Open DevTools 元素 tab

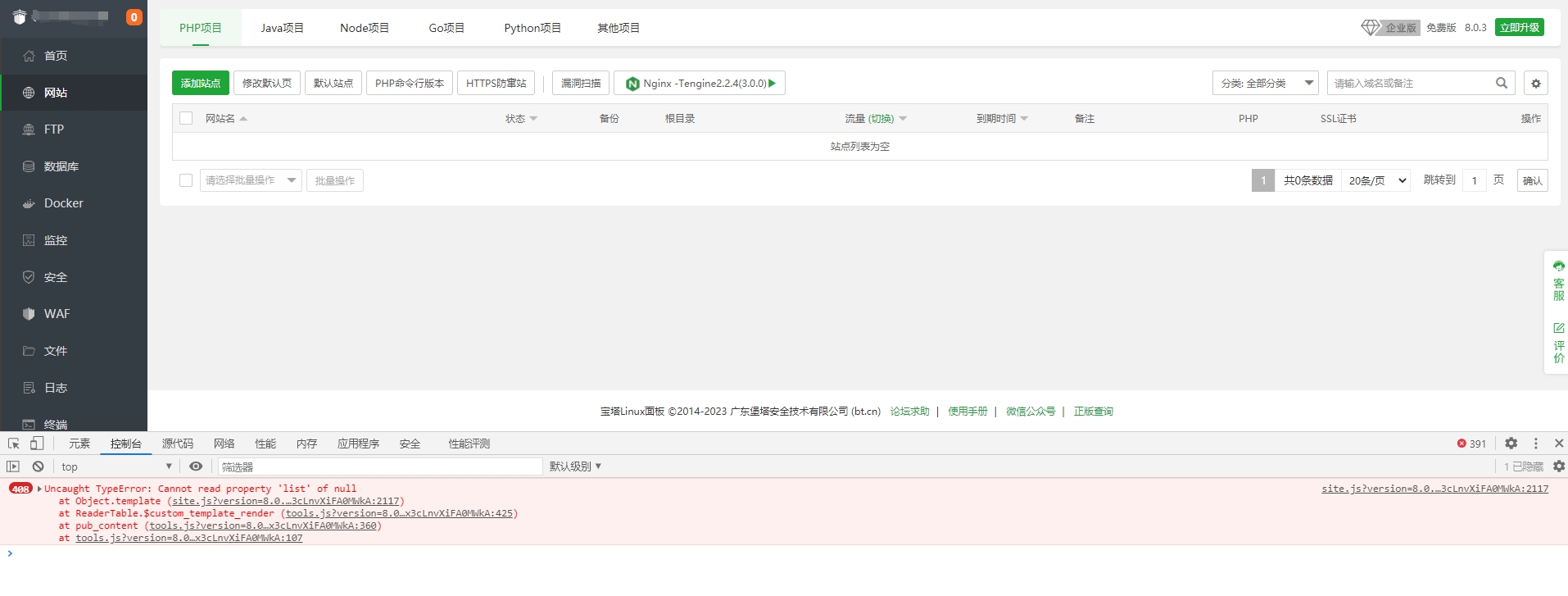coord(79,444)
